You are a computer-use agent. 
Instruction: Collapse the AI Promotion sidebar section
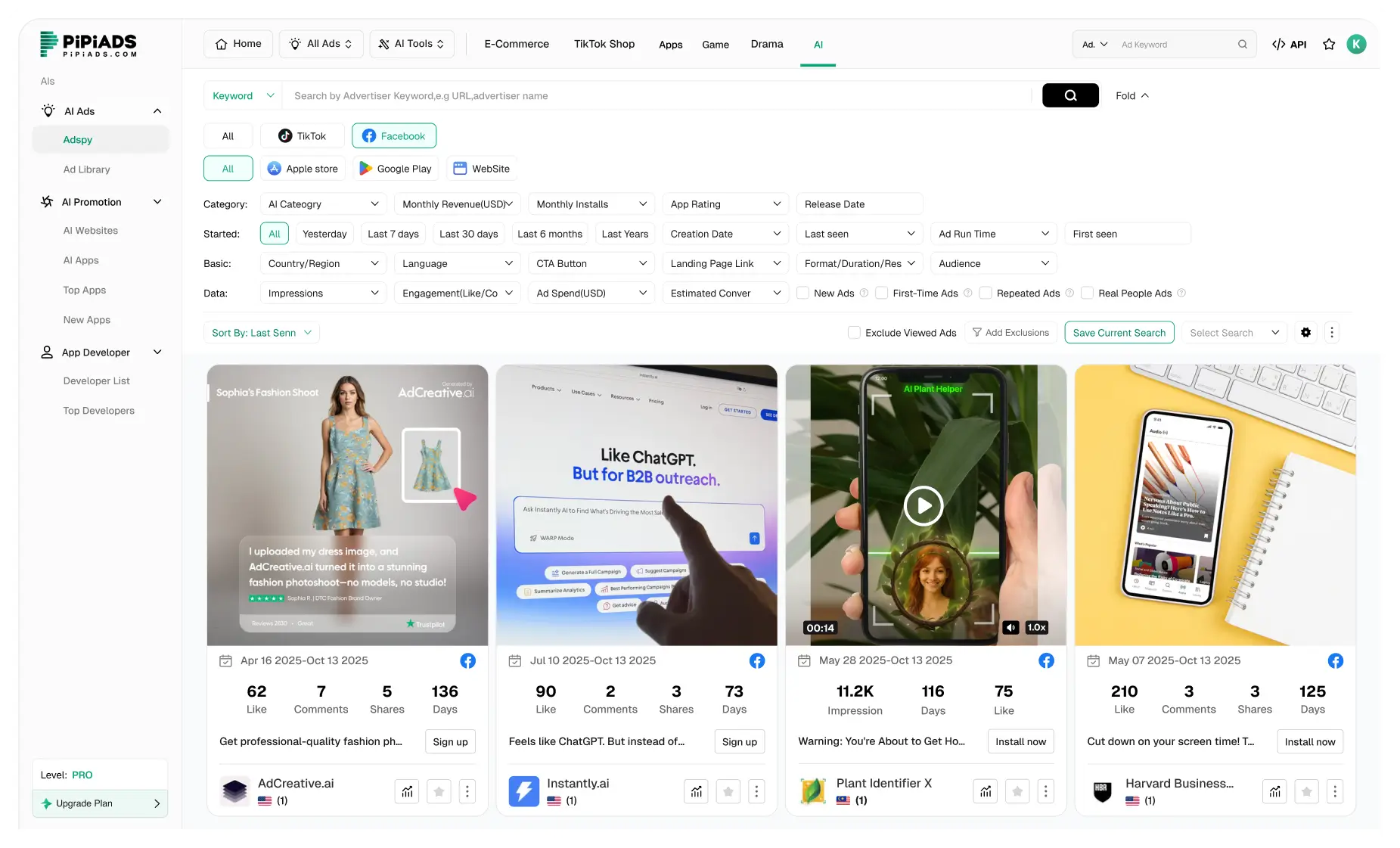(x=157, y=202)
